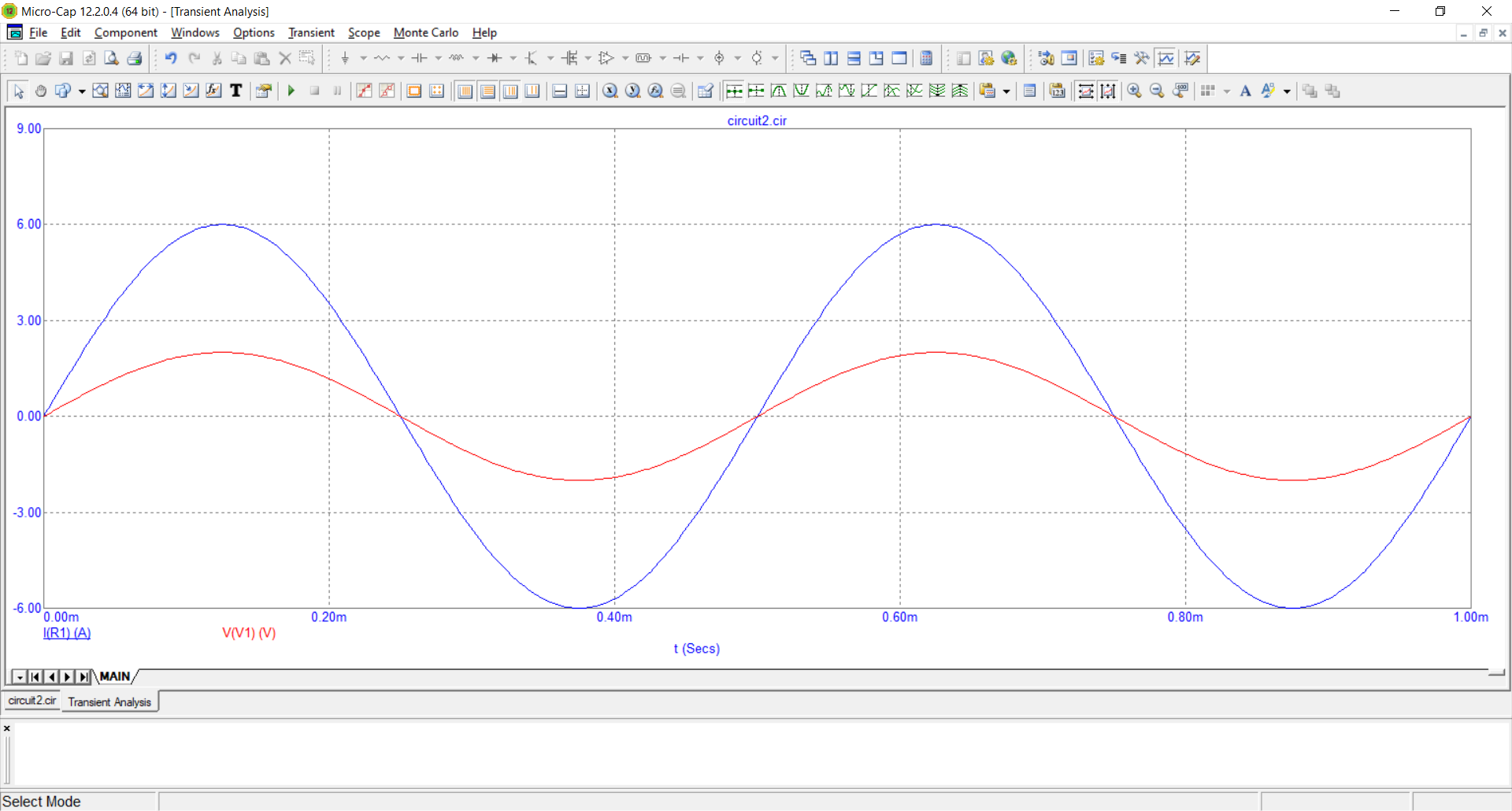The height and width of the screenshot is (811, 1512).
Task: Select the Text mode T icon
Action: (236, 91)
